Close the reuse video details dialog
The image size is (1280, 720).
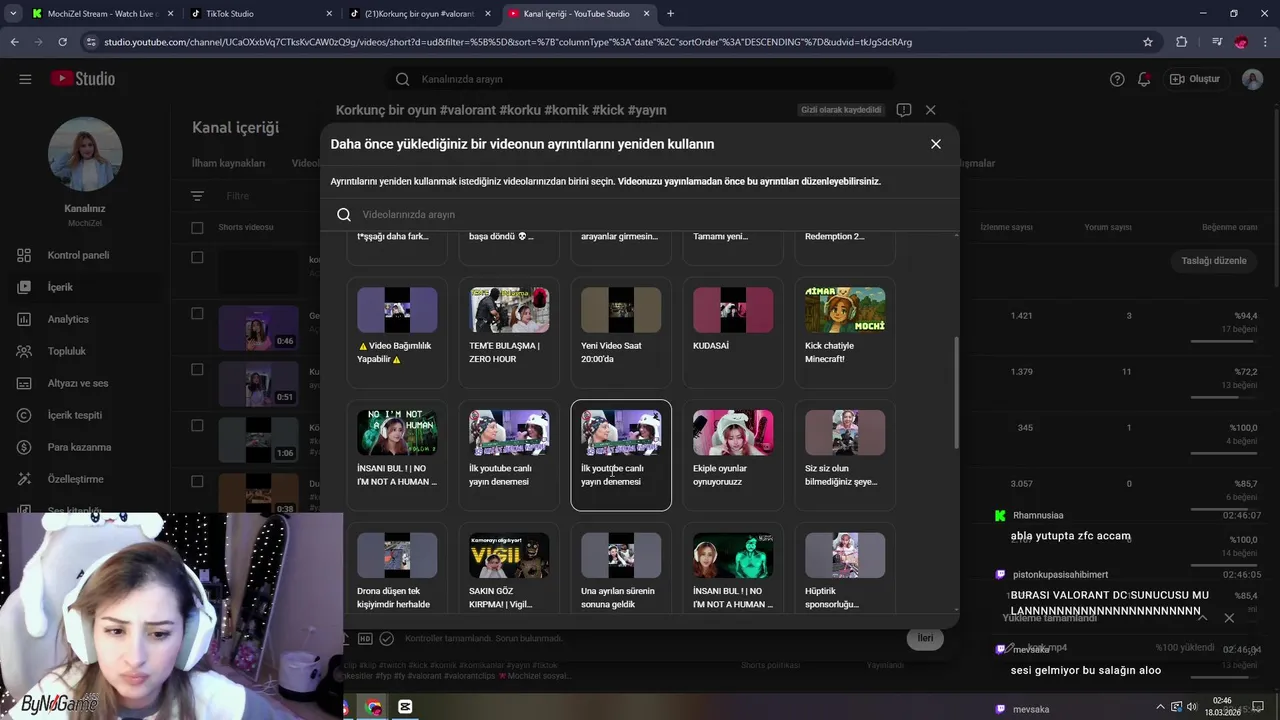[936, 144]
